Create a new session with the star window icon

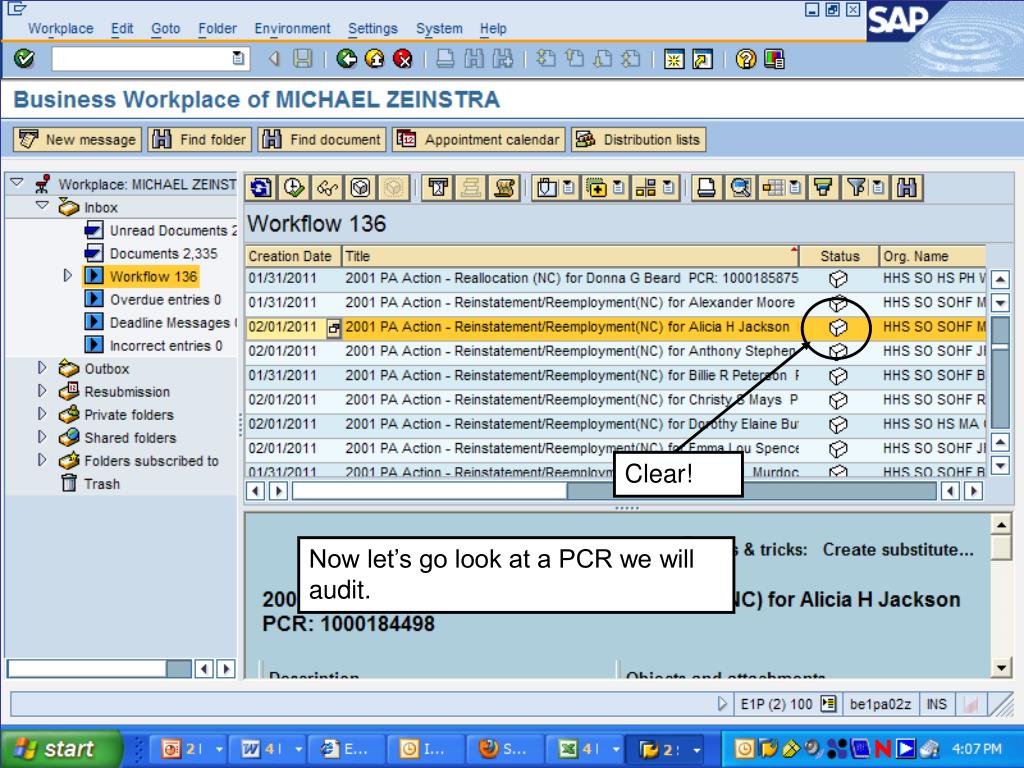coord(674,59)
